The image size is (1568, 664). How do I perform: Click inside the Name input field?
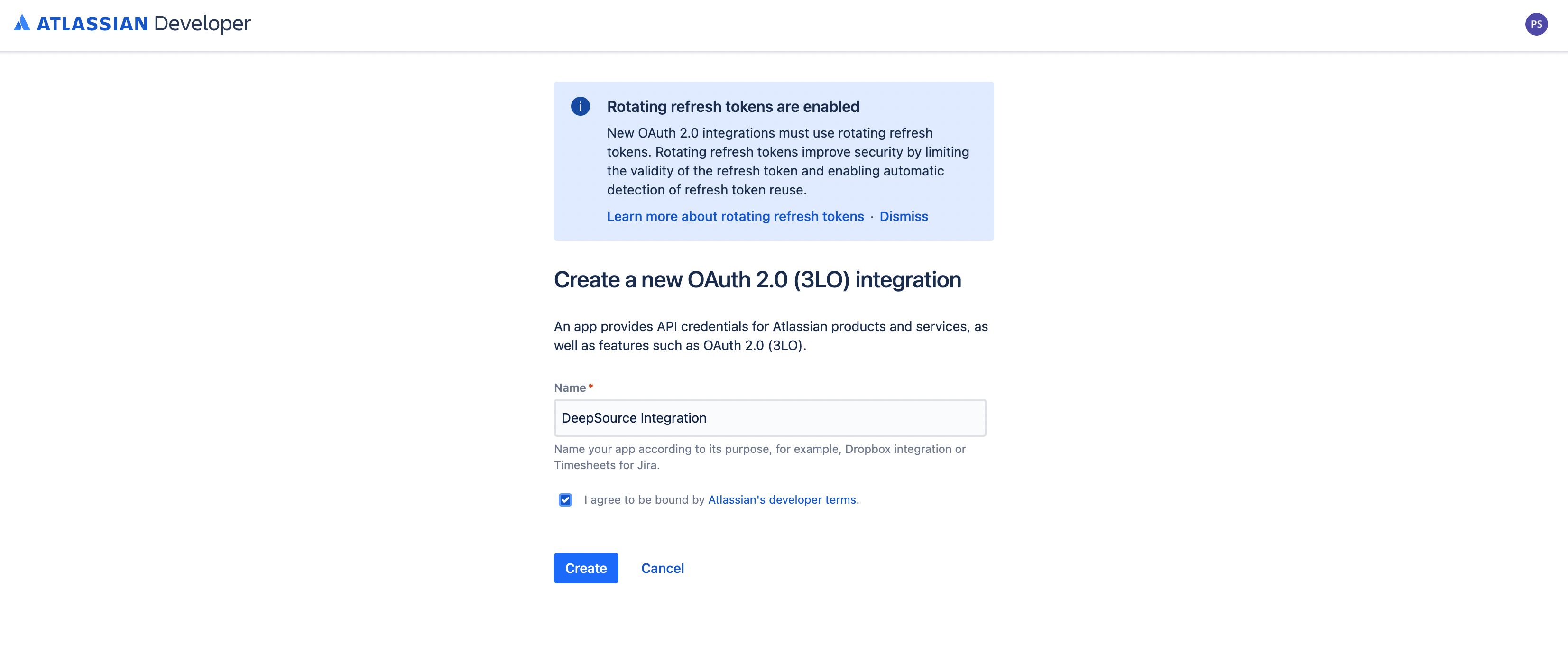[769, 417]
